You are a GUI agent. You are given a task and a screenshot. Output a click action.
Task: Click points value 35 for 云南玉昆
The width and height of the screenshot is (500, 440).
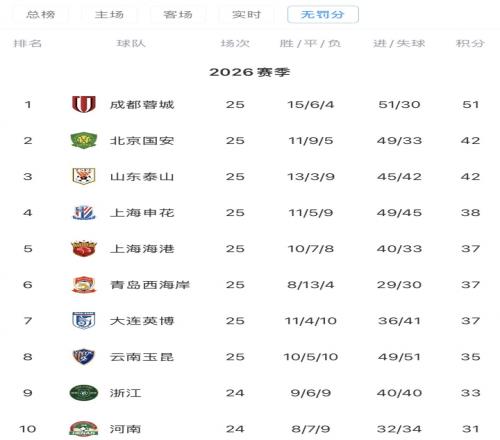point(471,357)
